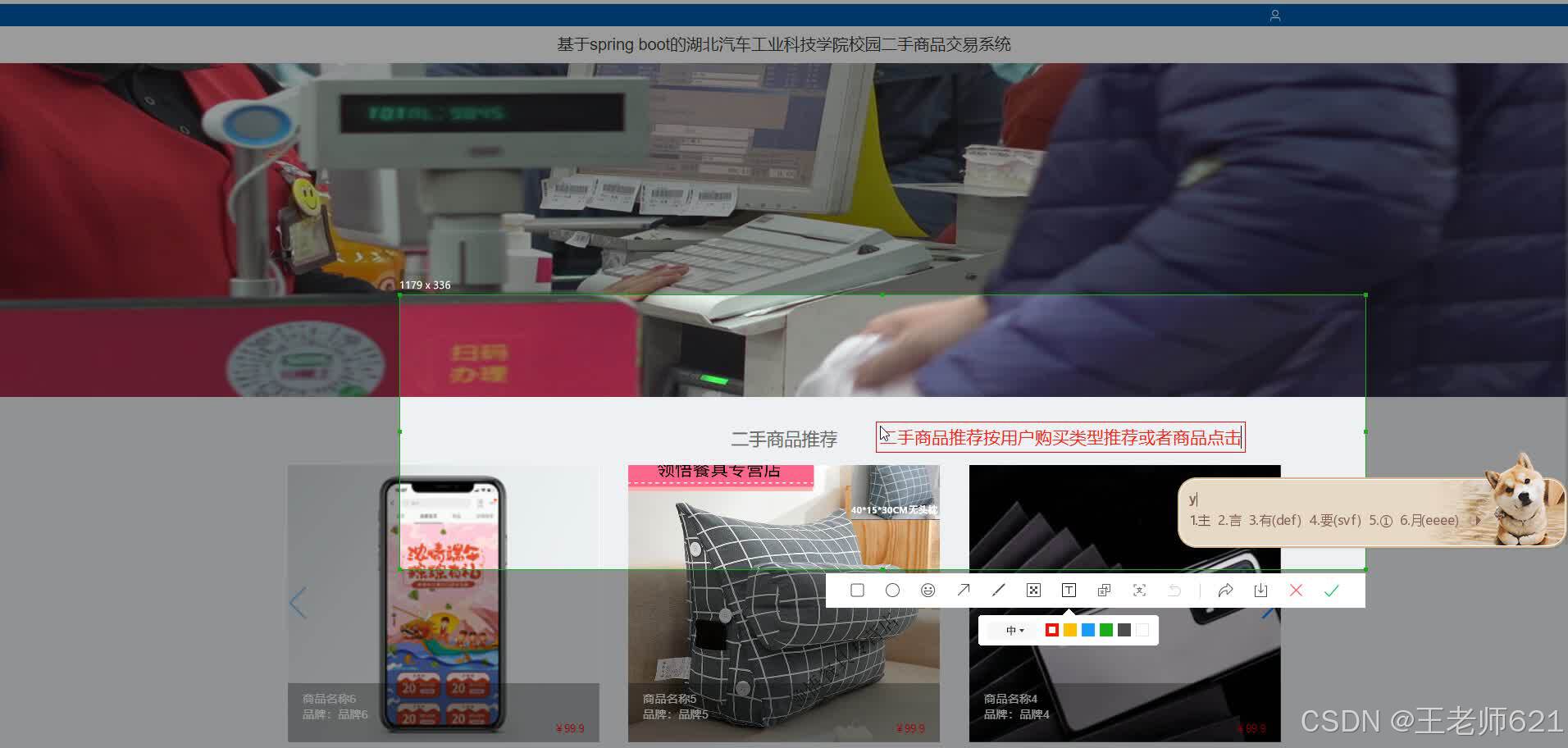The width and height of the screenshot is (1568, 748).
Task: Select the ellipse drawing tool
Action: coord(892,591)
